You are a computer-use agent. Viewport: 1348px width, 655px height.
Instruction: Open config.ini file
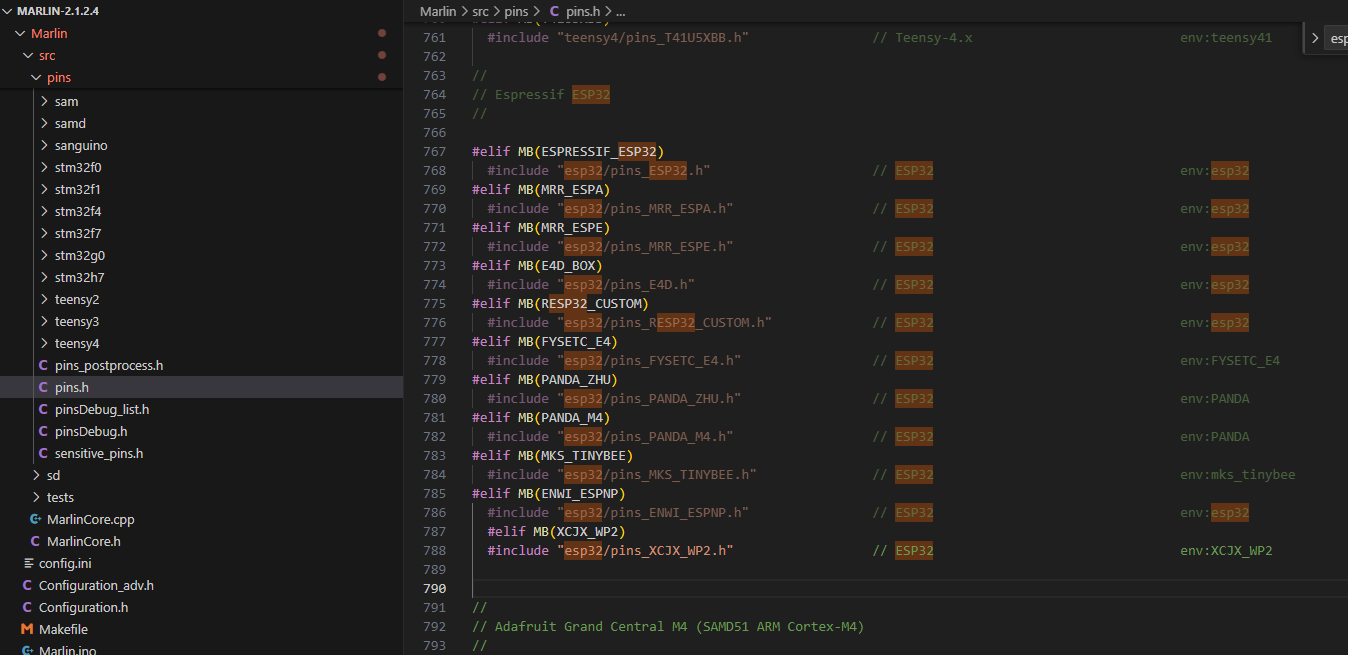[65, 563]
